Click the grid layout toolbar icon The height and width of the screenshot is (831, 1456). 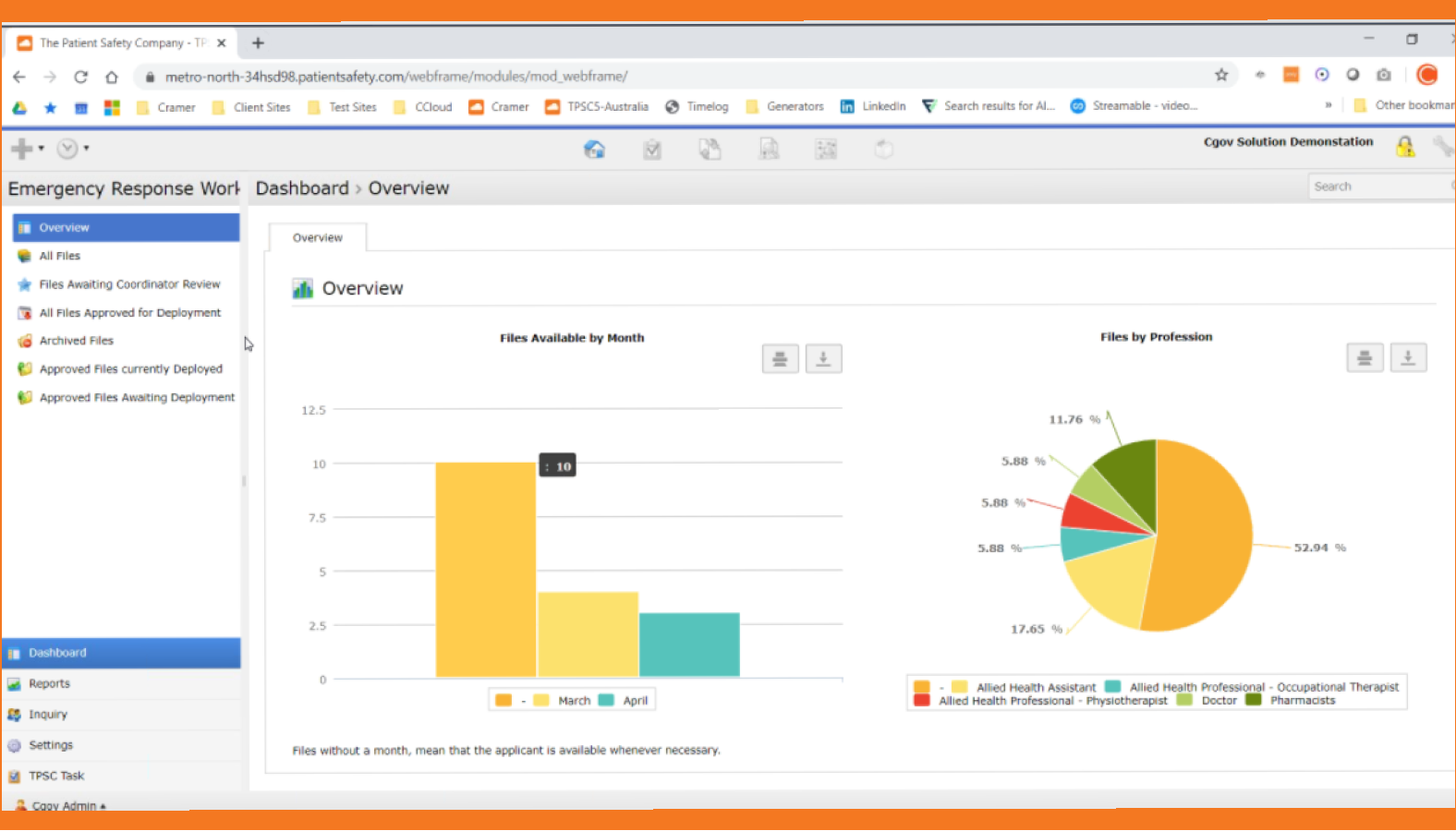coord(826,149)
